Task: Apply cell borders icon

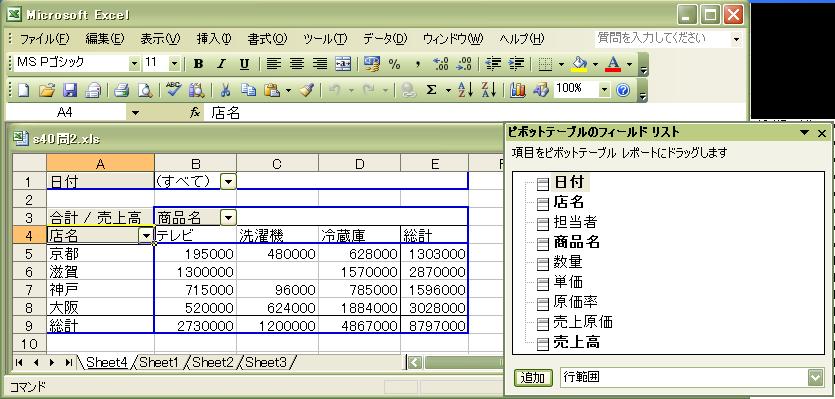Action: [x=544, y=64]
